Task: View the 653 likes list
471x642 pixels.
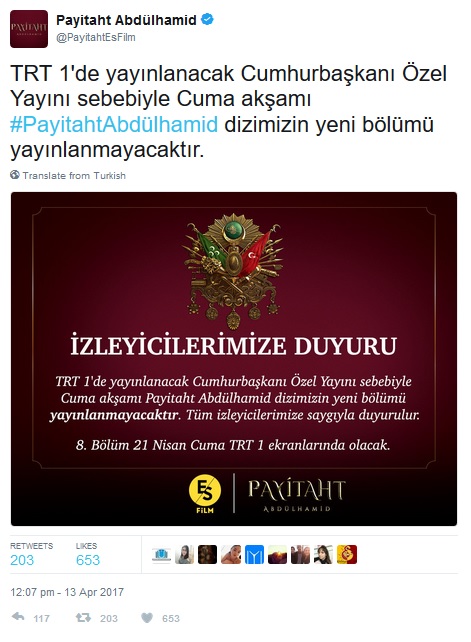Action: [x=87, y=554]
